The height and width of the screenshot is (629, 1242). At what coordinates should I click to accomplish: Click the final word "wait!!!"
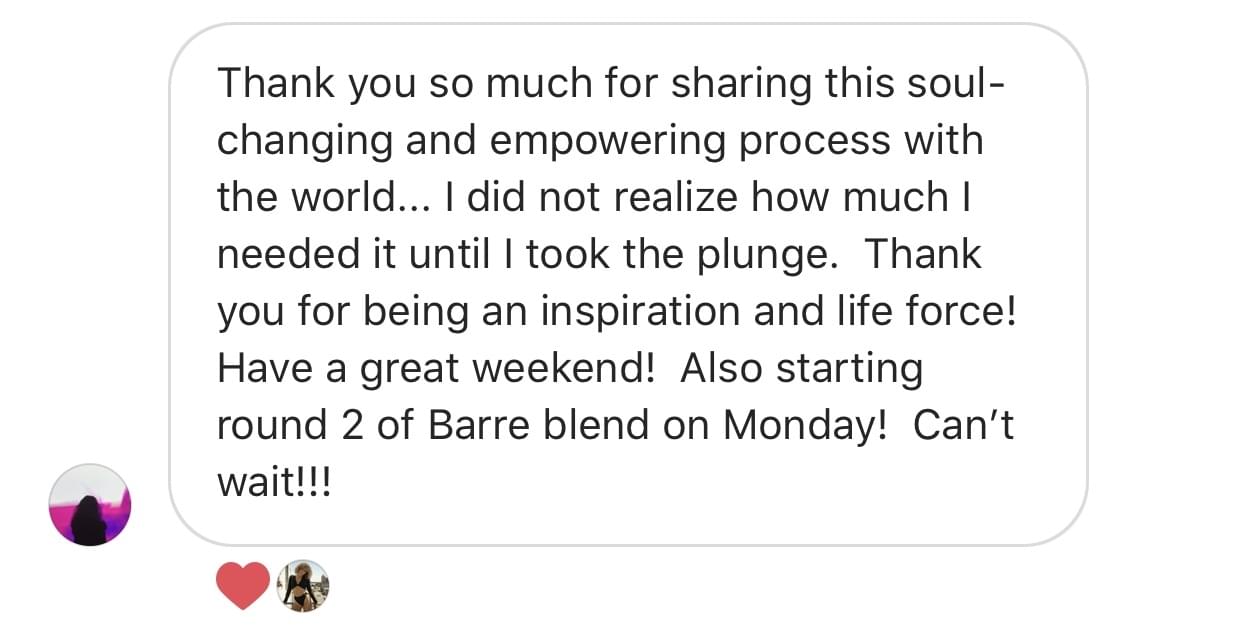[273, 485]
